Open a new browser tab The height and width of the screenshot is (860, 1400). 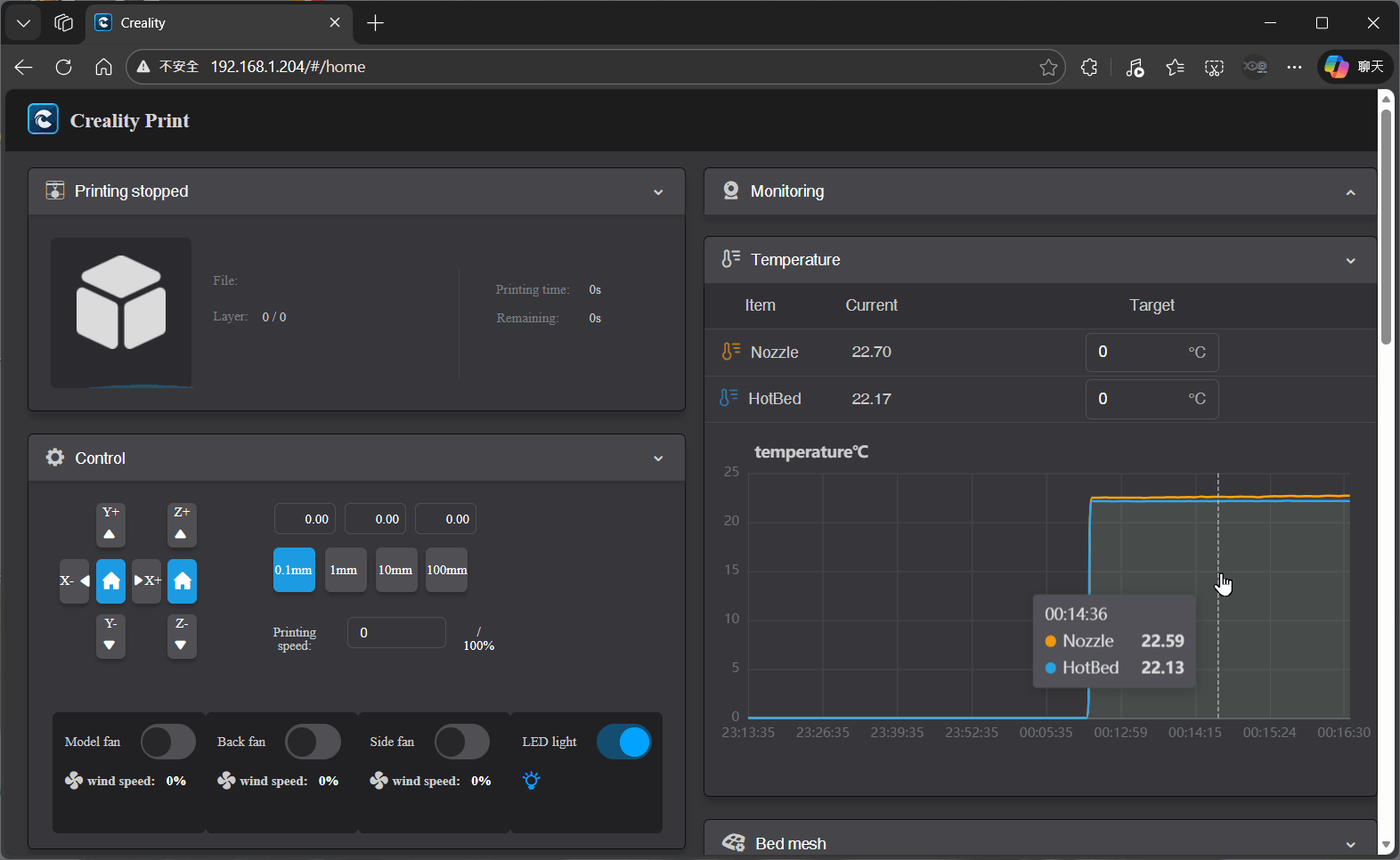click(x=376, y=23)
